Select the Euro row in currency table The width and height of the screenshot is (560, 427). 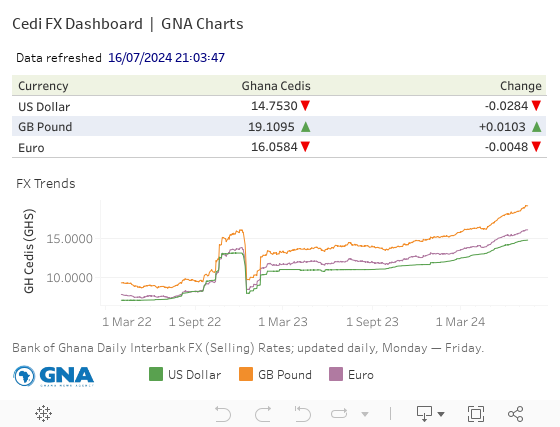[x=279, y=147]
